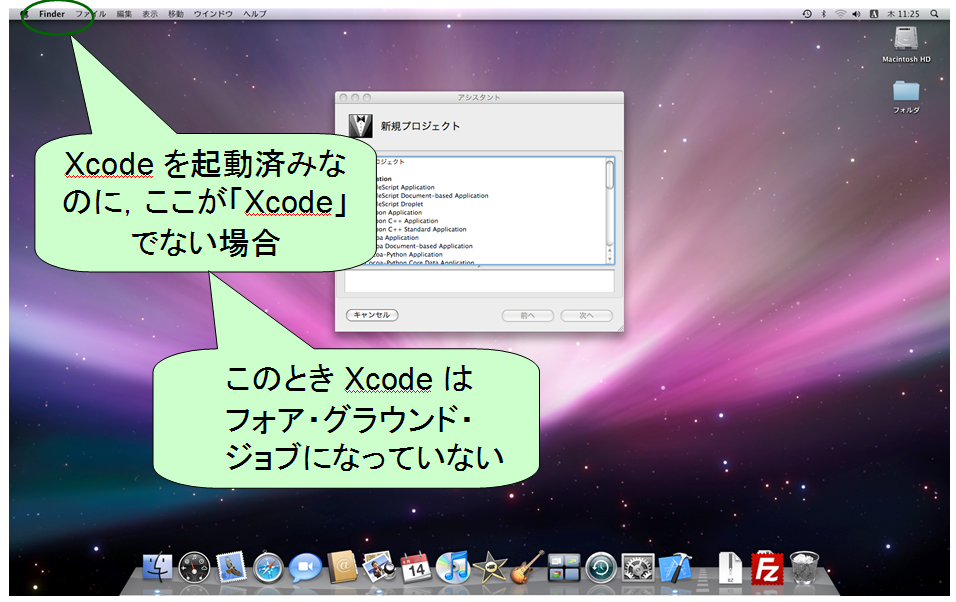The width and height of the screenshot is (956, 602).
Task: Open the zip archive in the Dock
Action: (730, 568)
